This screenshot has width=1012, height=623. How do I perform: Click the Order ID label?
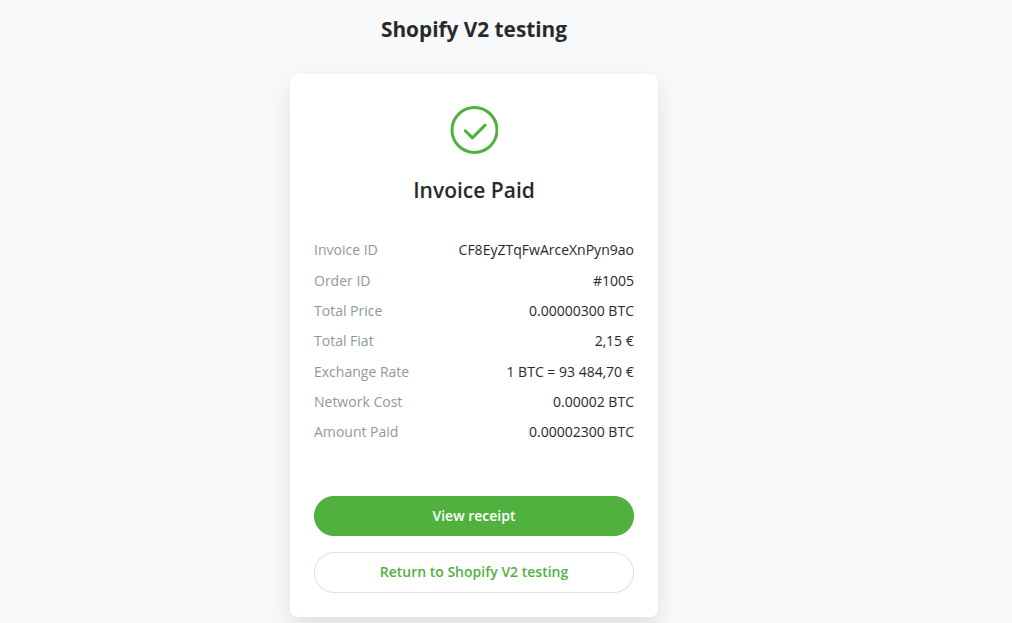(x=342, y=281)
